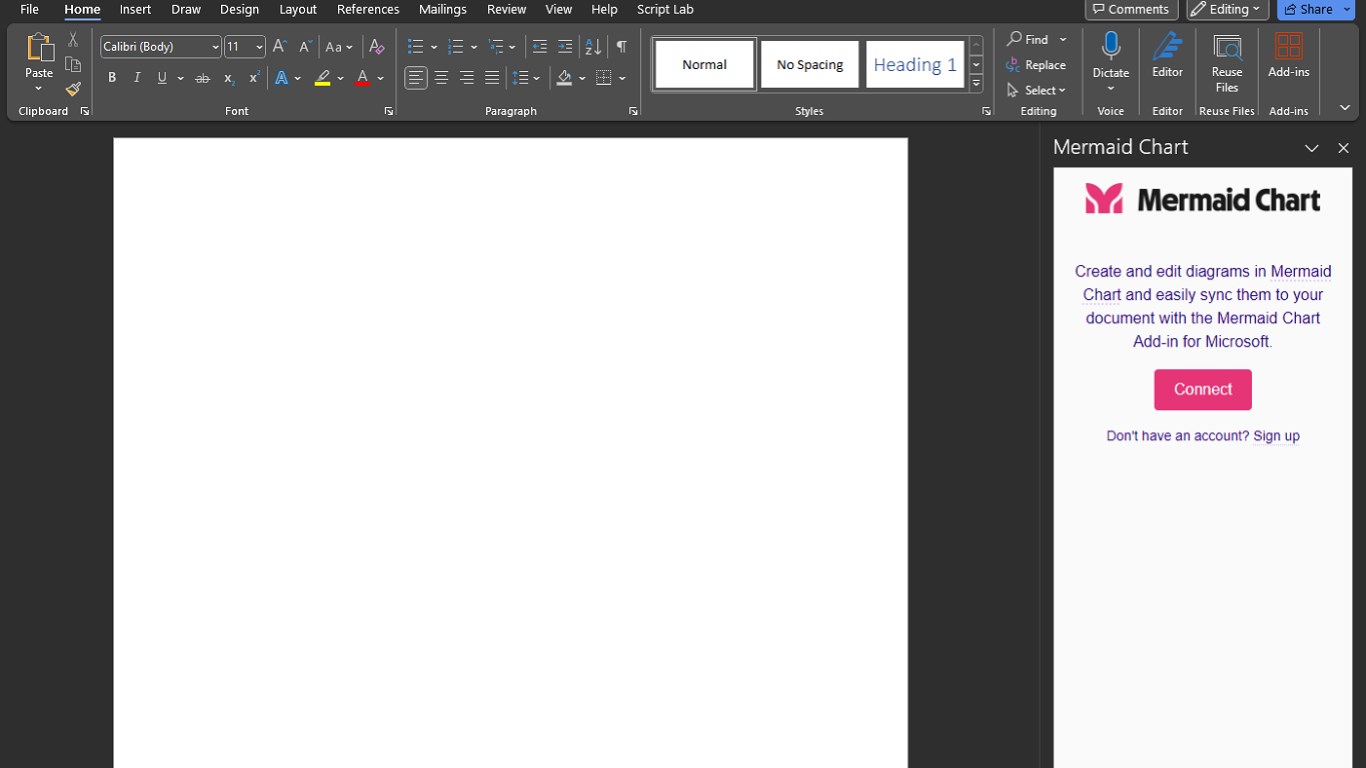The image size is (1366, 768).
Task: Click the Reuse Files icon
Action: click(x=1227, y=46)
